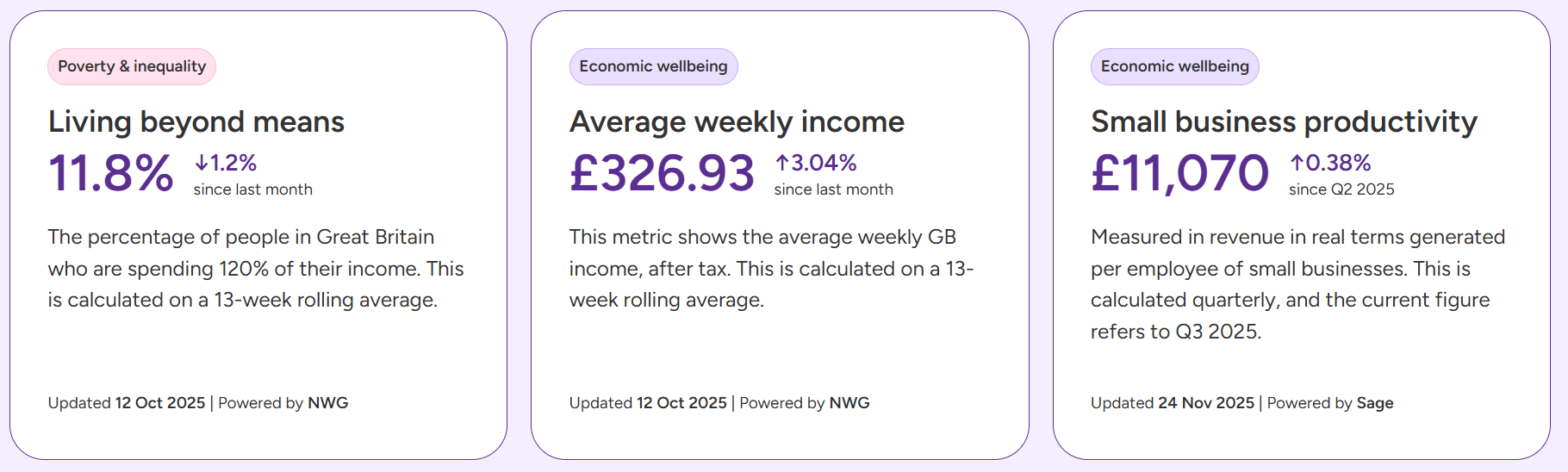Click the down arrow beside 1.2%
Screen dimensions: 1568x472
coord(201,162)
